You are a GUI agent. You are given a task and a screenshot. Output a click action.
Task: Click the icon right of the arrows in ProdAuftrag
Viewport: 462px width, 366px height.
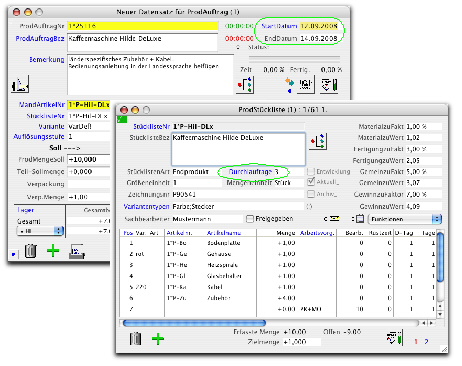[306, 85]
